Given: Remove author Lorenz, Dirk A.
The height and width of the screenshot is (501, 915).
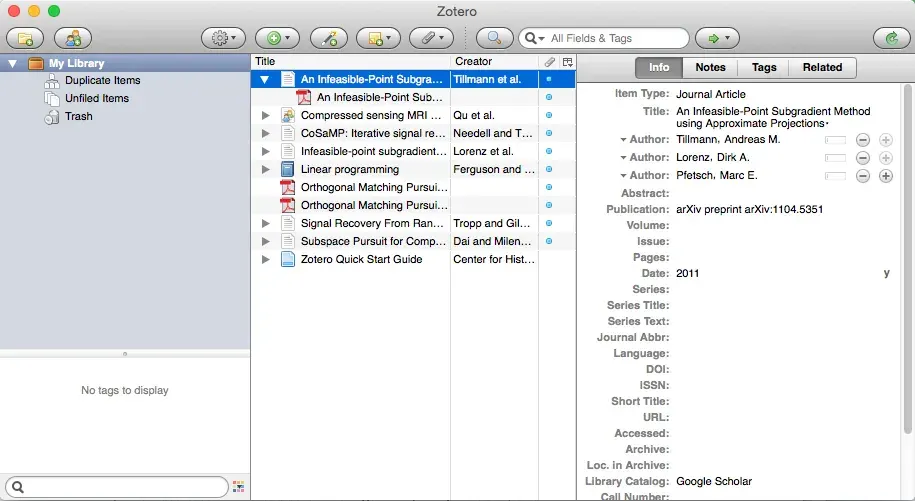Looking at the screenshot, I should [862, 158].
